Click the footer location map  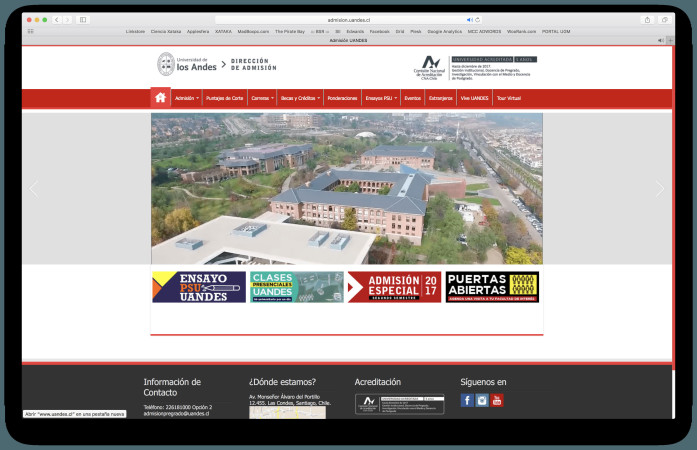[287, 413]
